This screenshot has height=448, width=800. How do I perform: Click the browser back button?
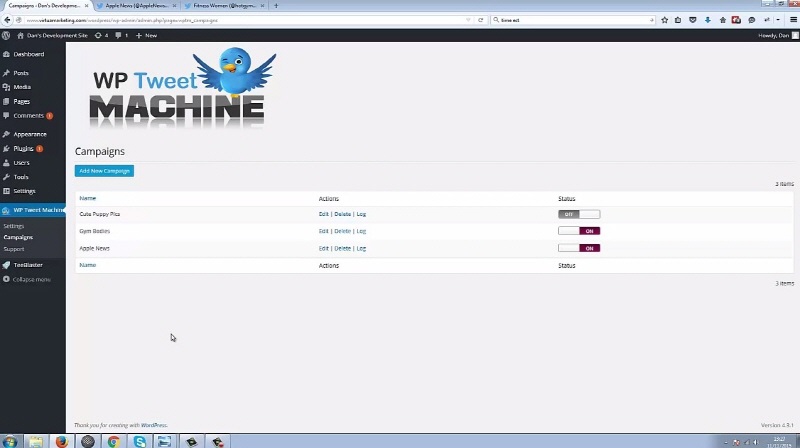pyautogui.click(x=7, y=20)
